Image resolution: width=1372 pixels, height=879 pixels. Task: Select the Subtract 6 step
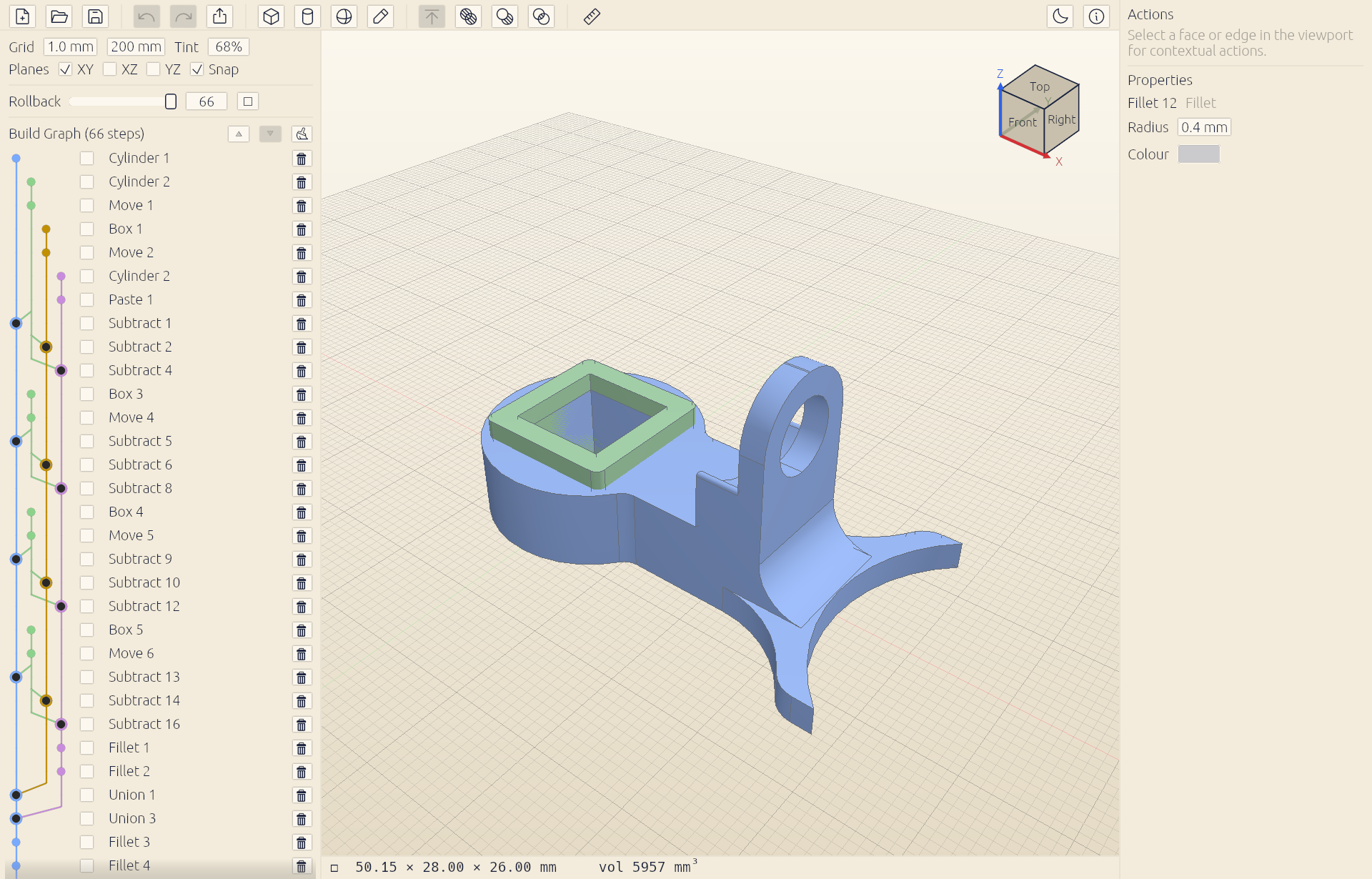tap(140, 465)
